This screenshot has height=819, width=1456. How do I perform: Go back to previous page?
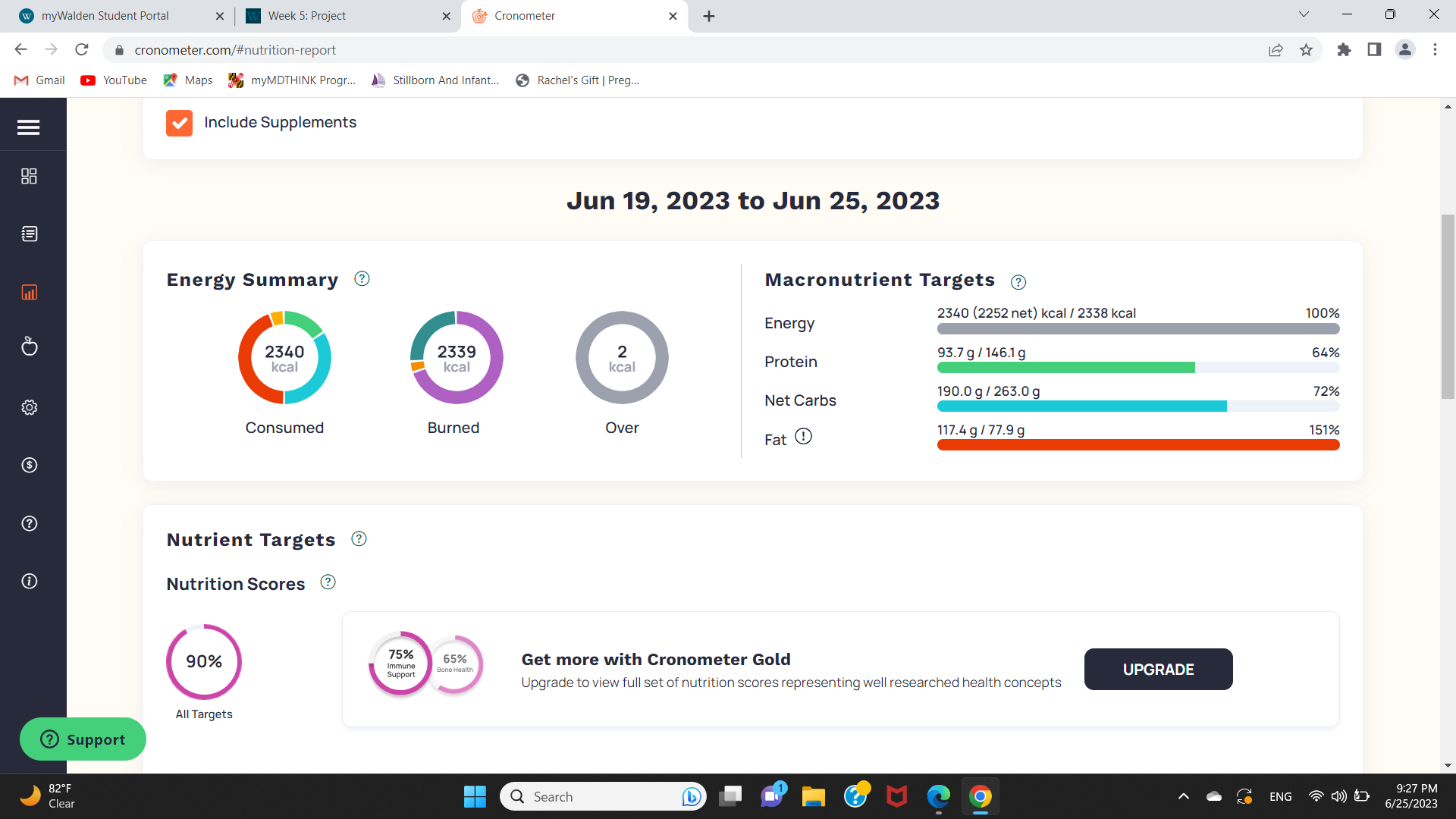tap(20, 49)
